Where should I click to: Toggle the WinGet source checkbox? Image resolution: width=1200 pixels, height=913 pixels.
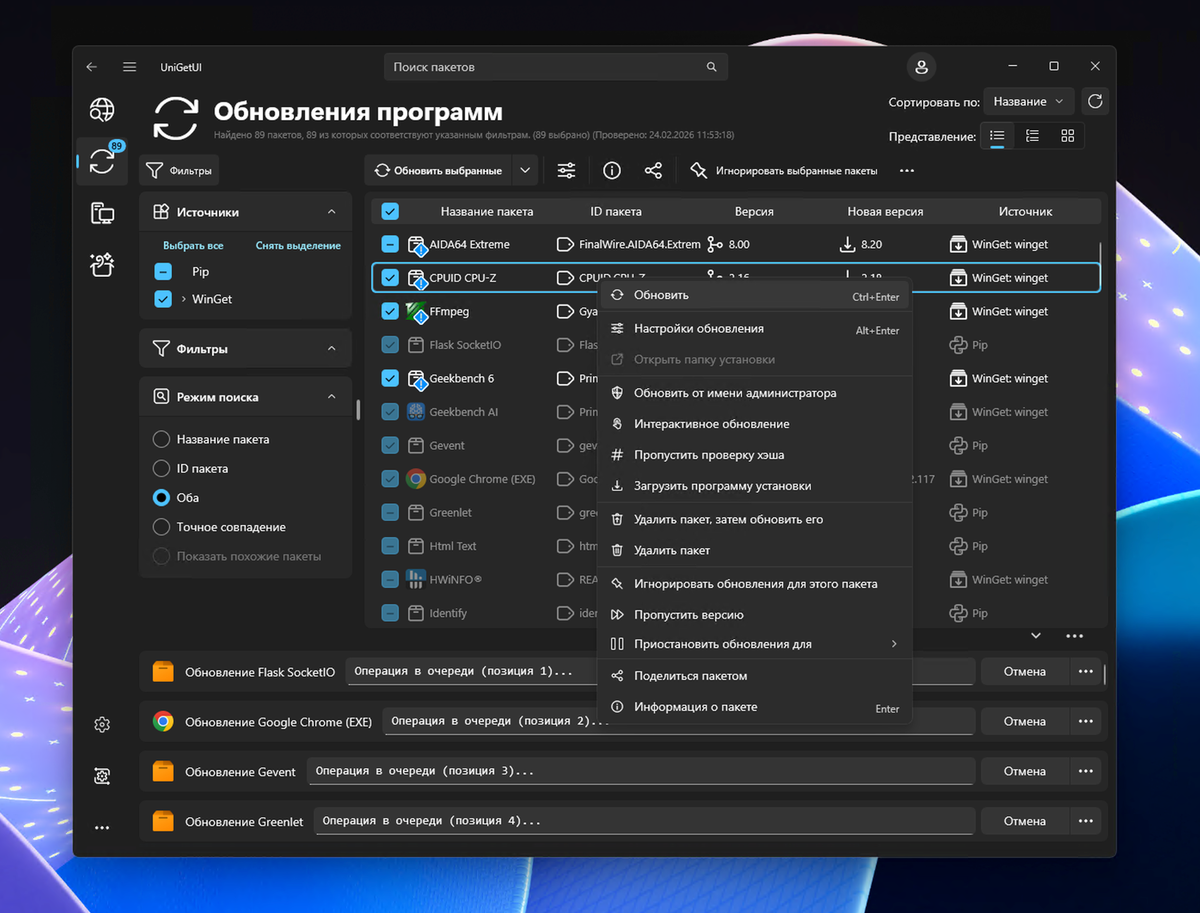[x=163, y=299]
